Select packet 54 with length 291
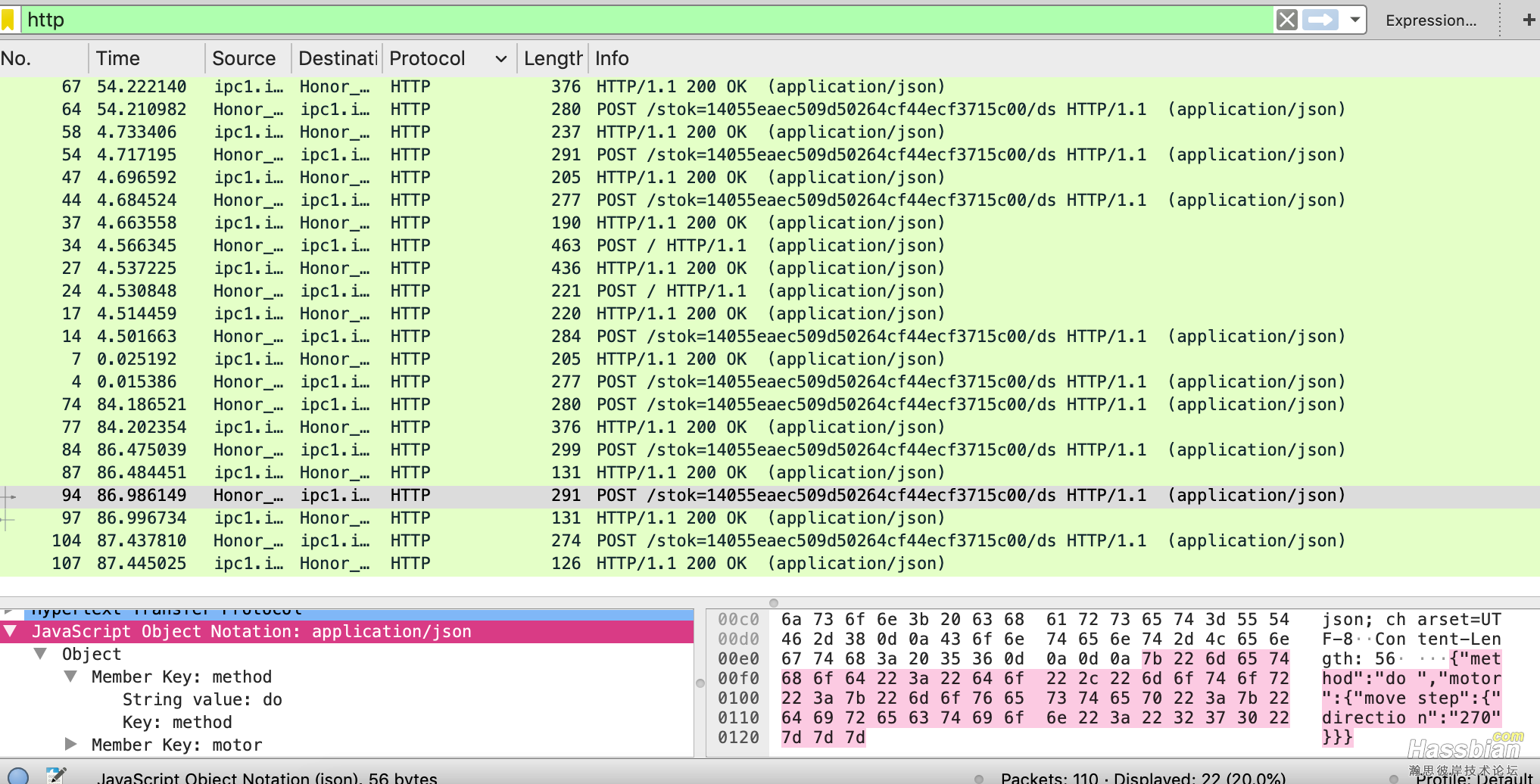1540x784 pixels. click(770, 155)
